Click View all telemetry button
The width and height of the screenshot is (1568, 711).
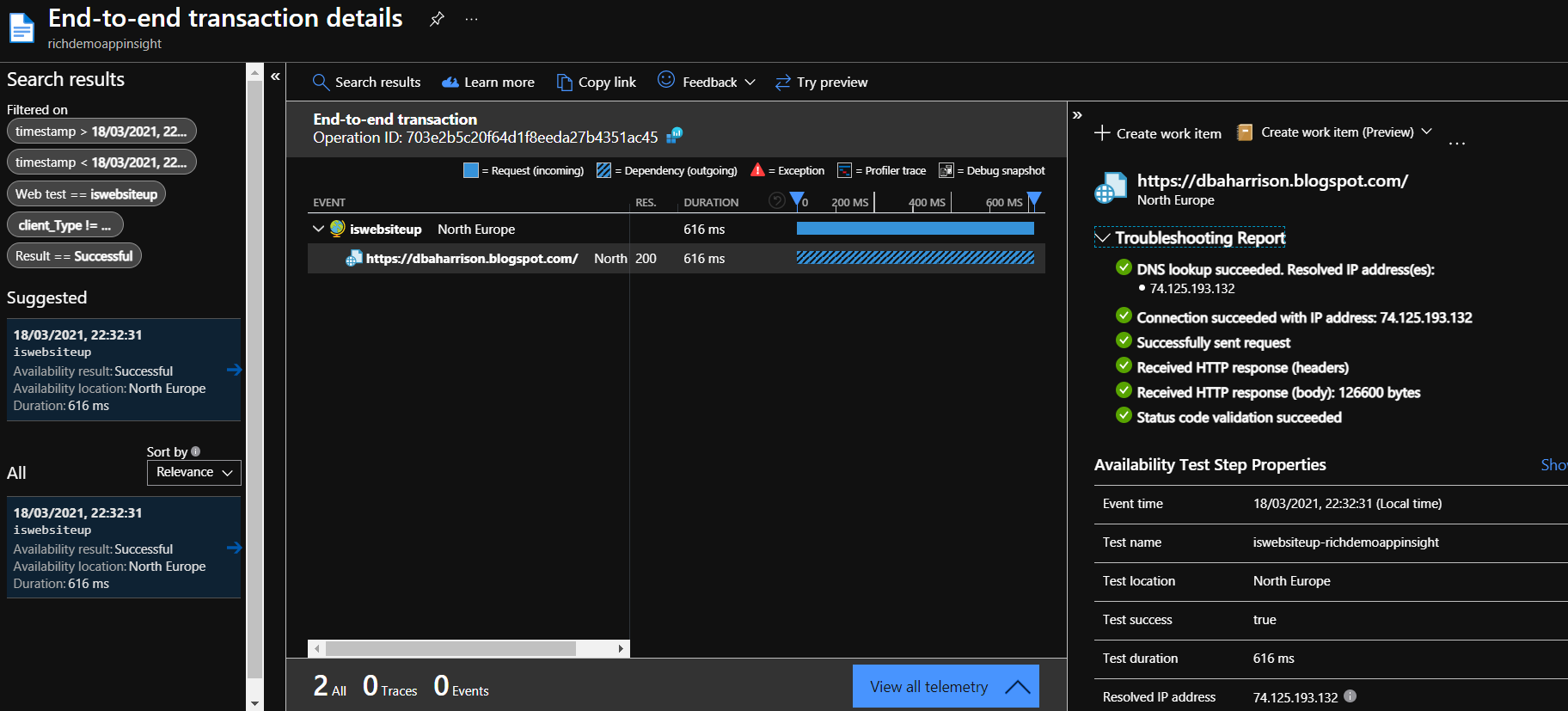(946, 686)
